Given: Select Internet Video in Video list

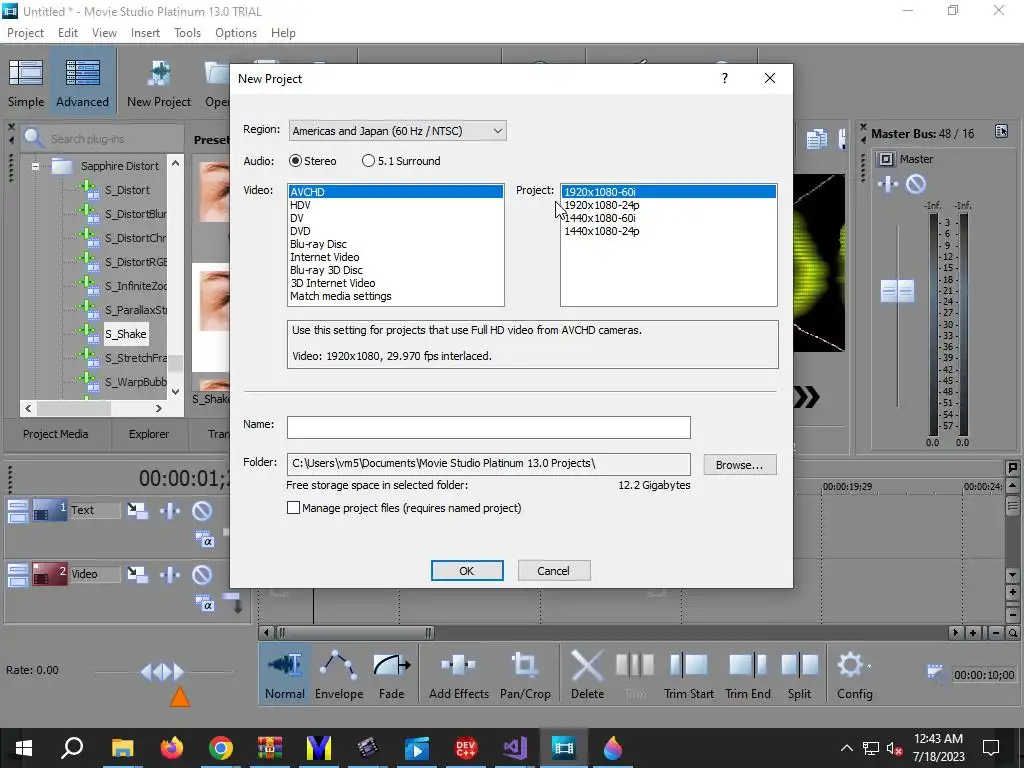Looking at the screenshot, I should tap(395, 257).
